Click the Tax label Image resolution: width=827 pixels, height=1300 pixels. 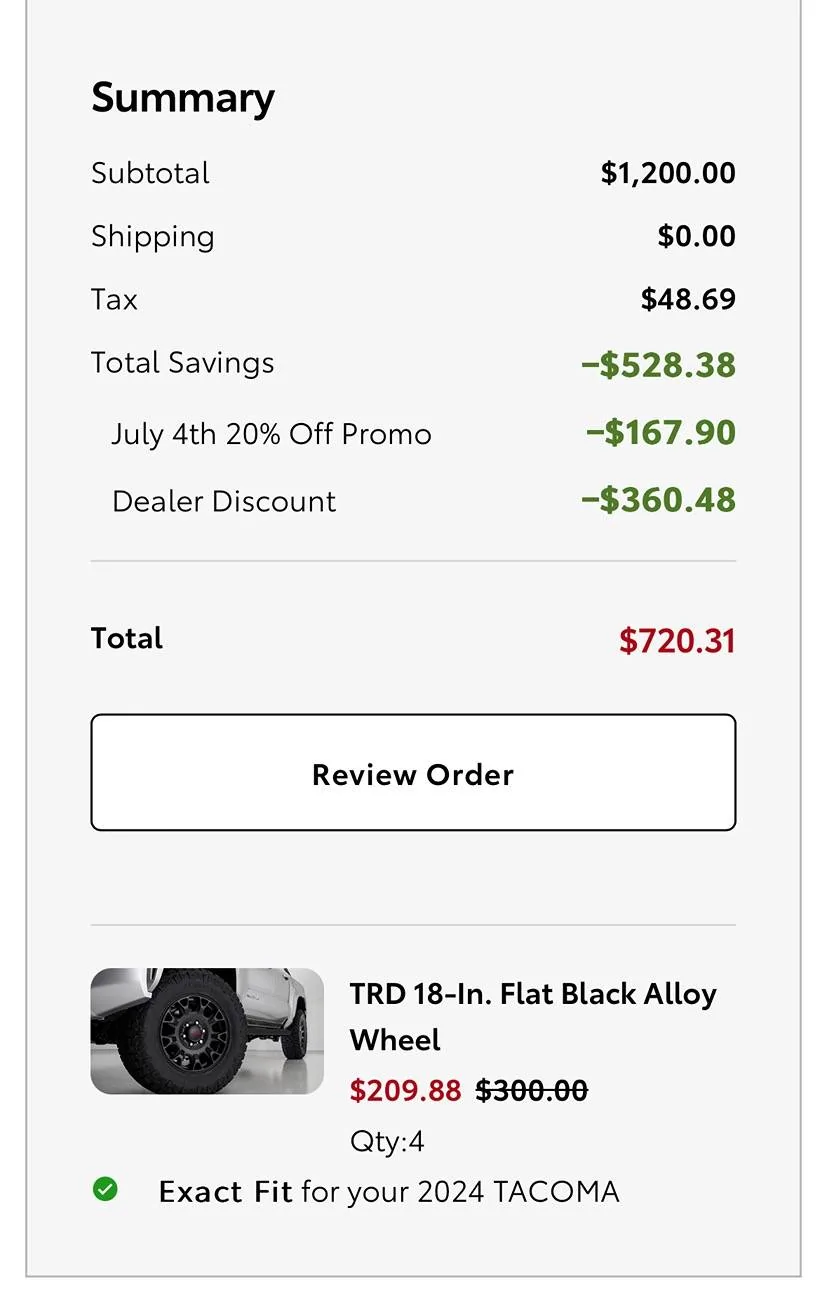pyautogui.click(x=114, y=299)
